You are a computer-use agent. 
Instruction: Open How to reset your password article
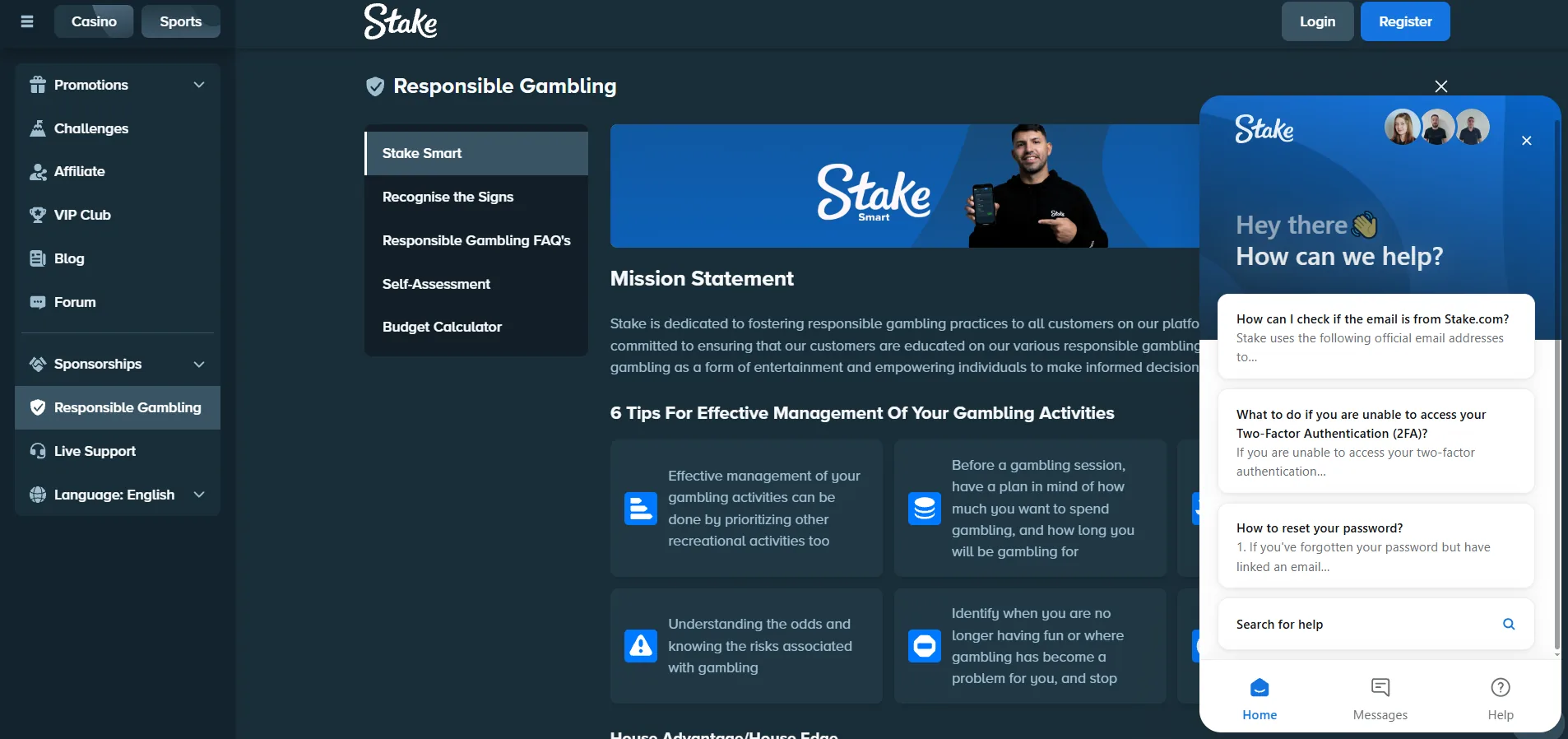click(1376, 546)
